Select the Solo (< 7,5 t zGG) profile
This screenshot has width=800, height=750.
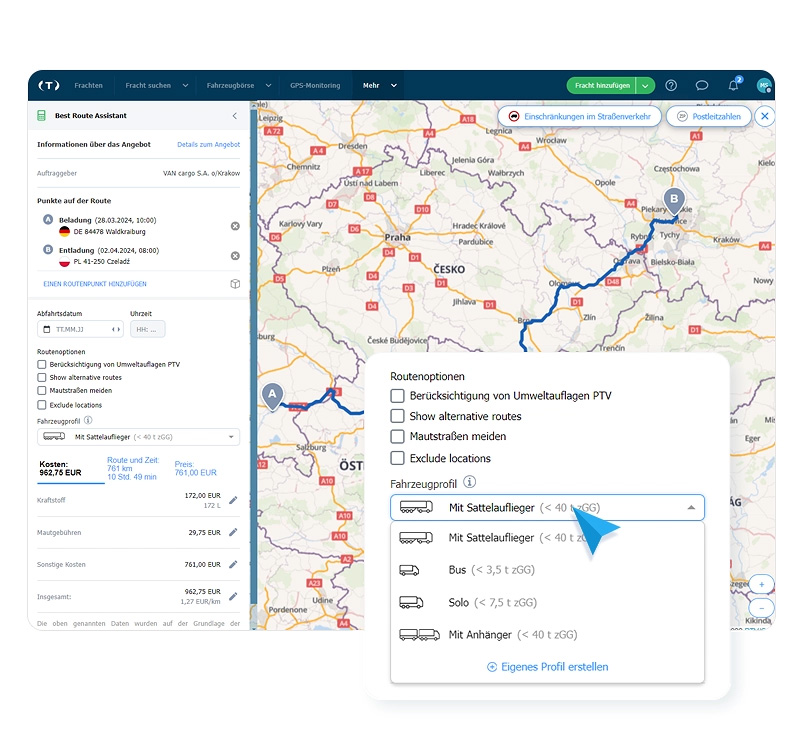pyautogui.click(x=547, y=603)
